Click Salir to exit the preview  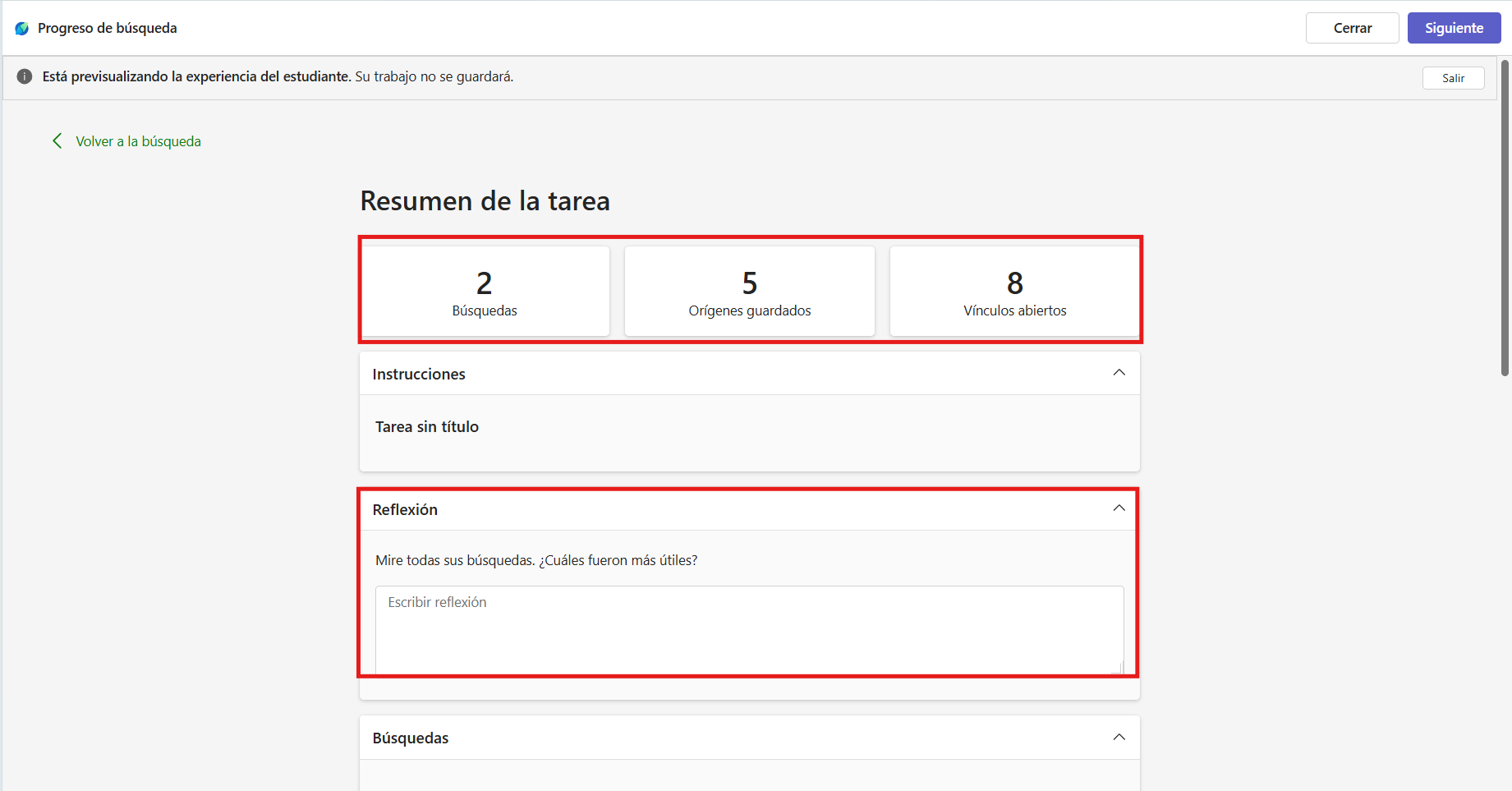point(1453,78)
